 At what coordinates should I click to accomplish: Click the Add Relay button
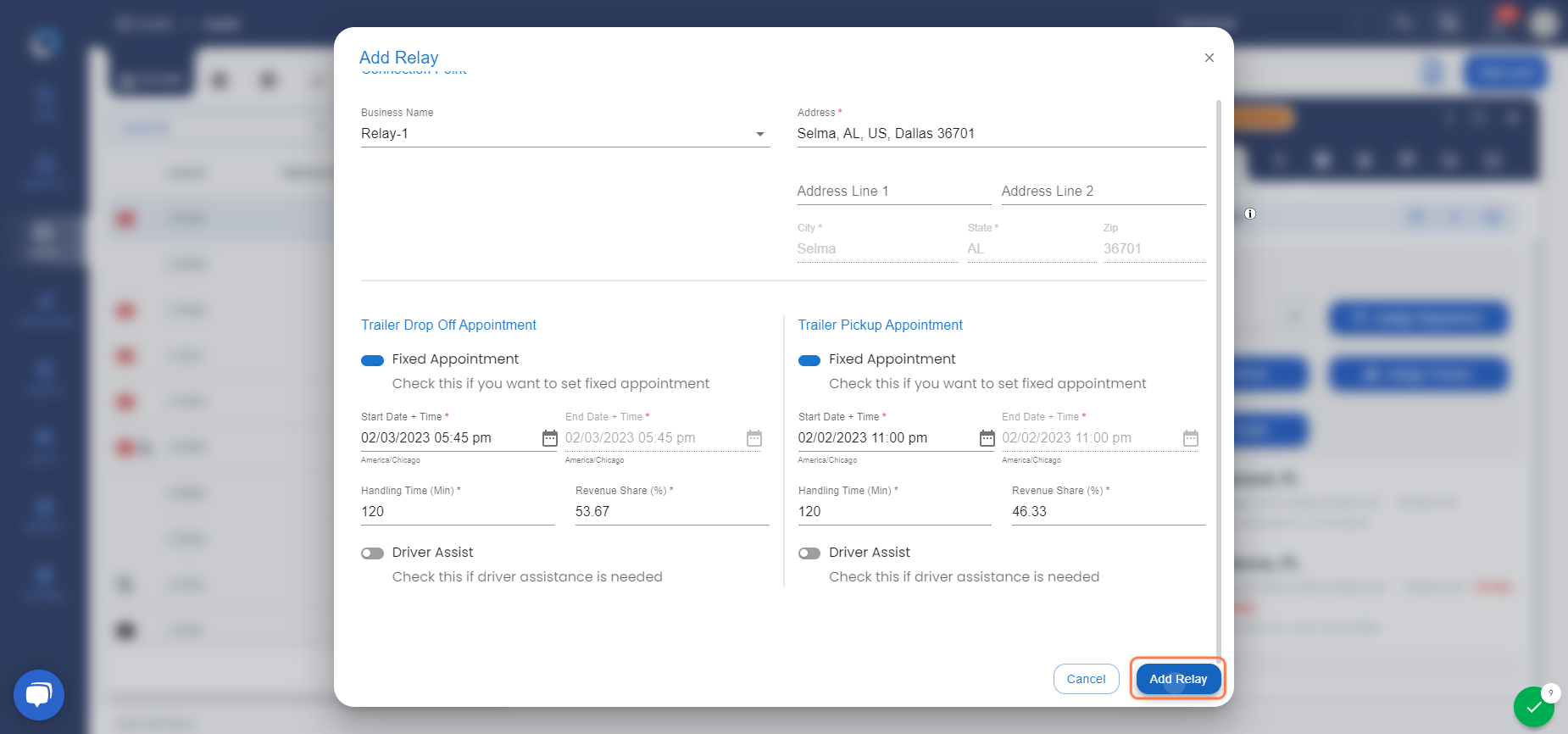(1178, 679)
